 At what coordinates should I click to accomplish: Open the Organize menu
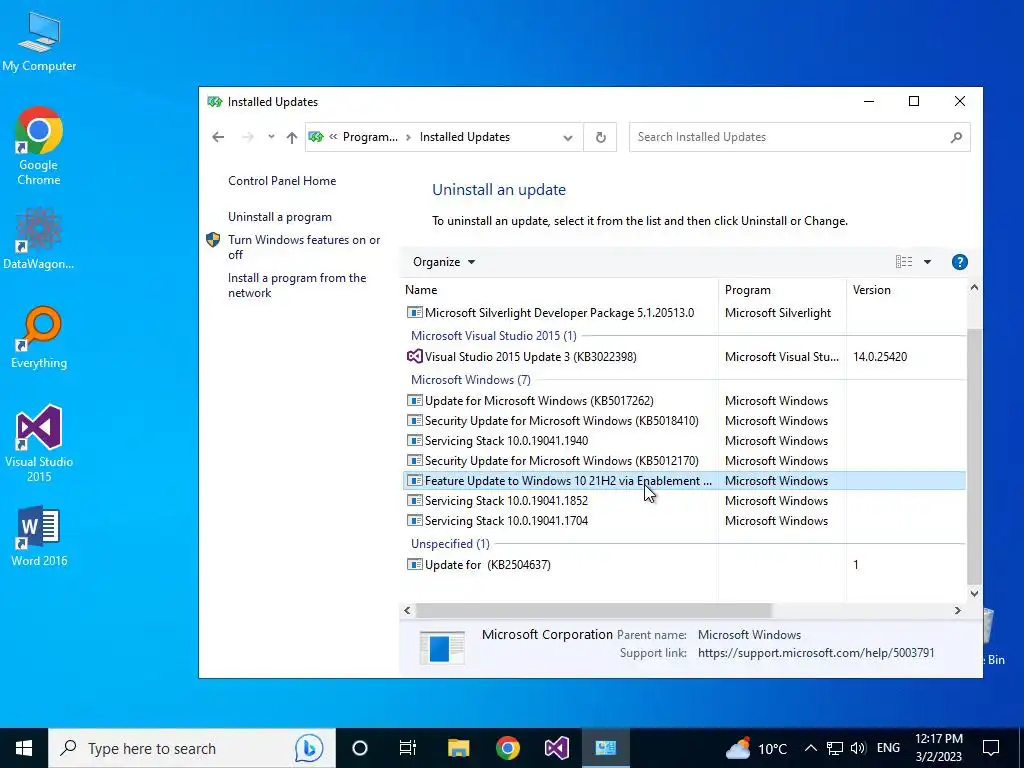tap(444, 262)
